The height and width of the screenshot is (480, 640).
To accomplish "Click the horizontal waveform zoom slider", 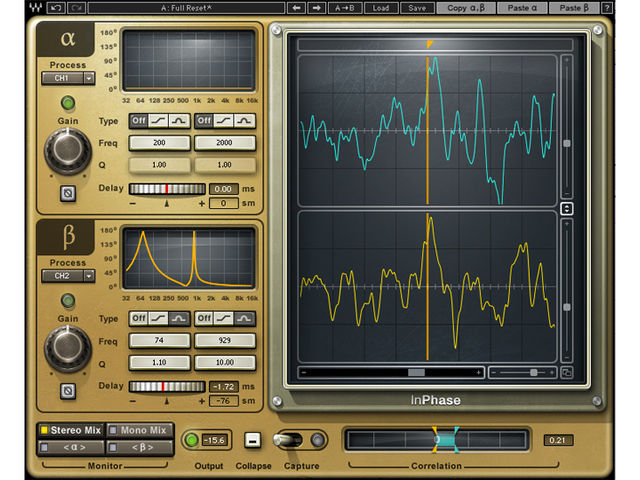I will [523, 372].
